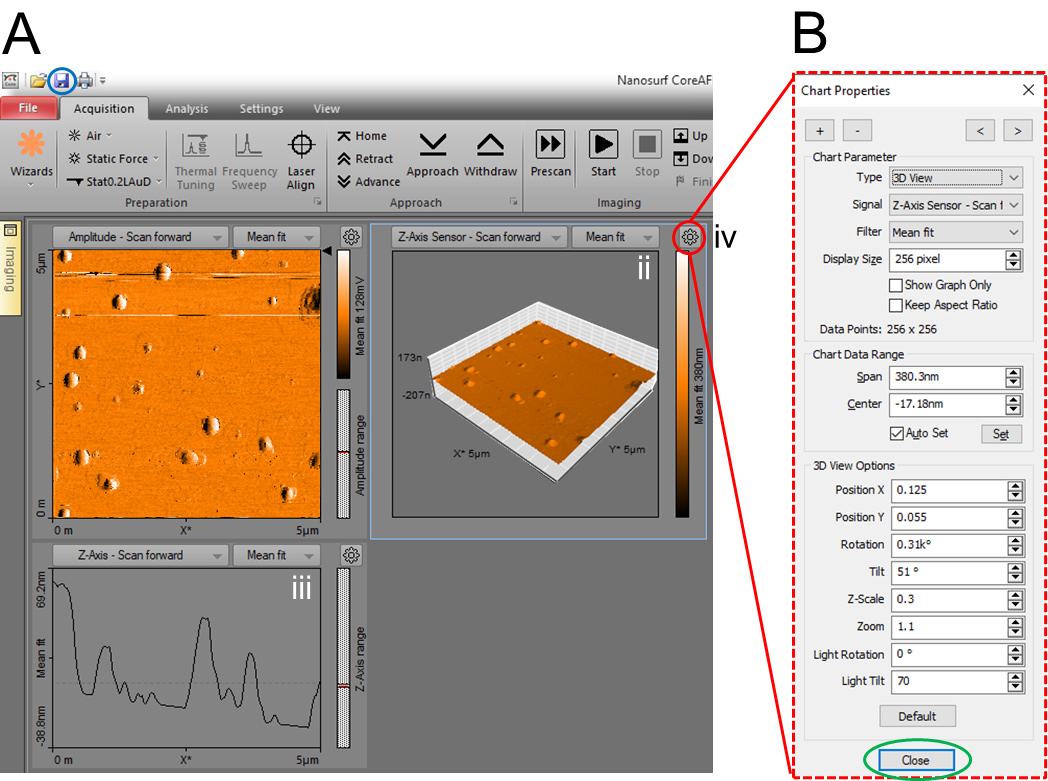Viewport: 1048px width, 781px height.
Task: Click the Amplitude range indicator bar
Action: coord(344,454)
